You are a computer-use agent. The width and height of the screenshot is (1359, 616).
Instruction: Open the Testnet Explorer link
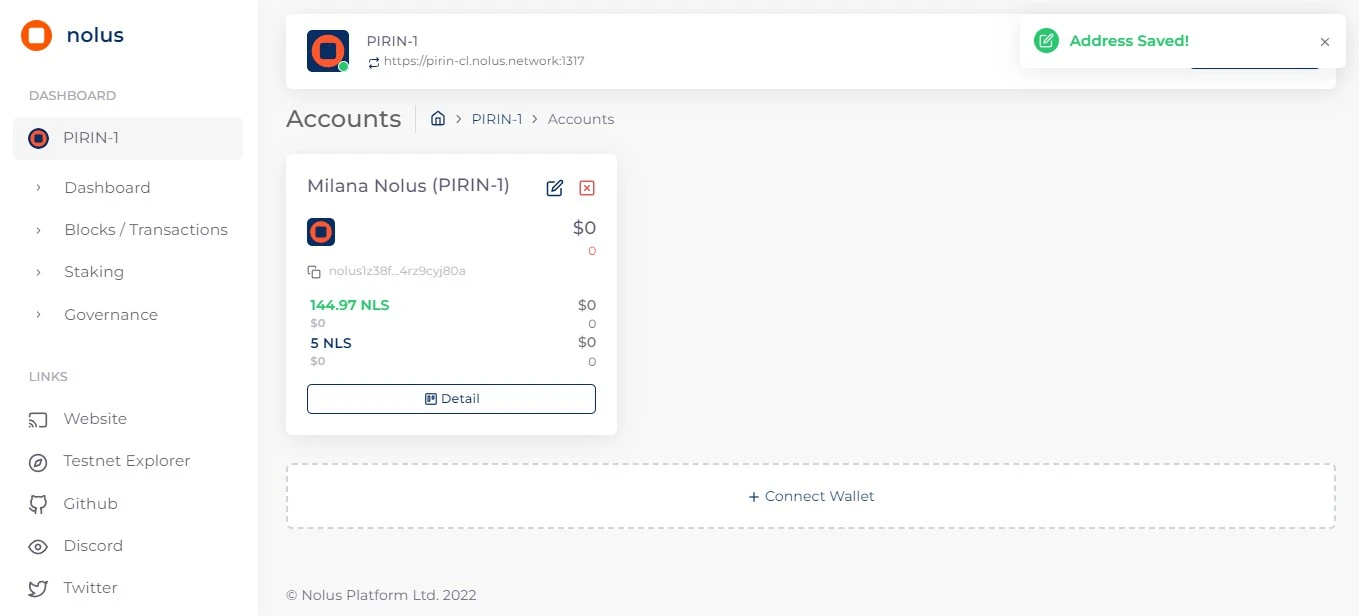pos(126,461)
